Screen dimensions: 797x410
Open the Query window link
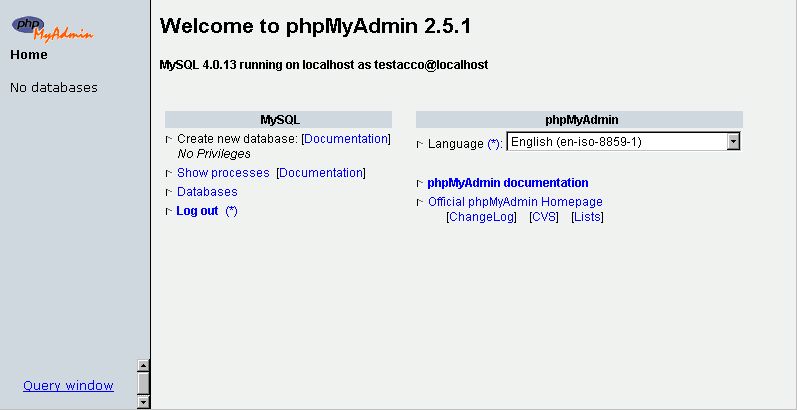coord(68,386)
